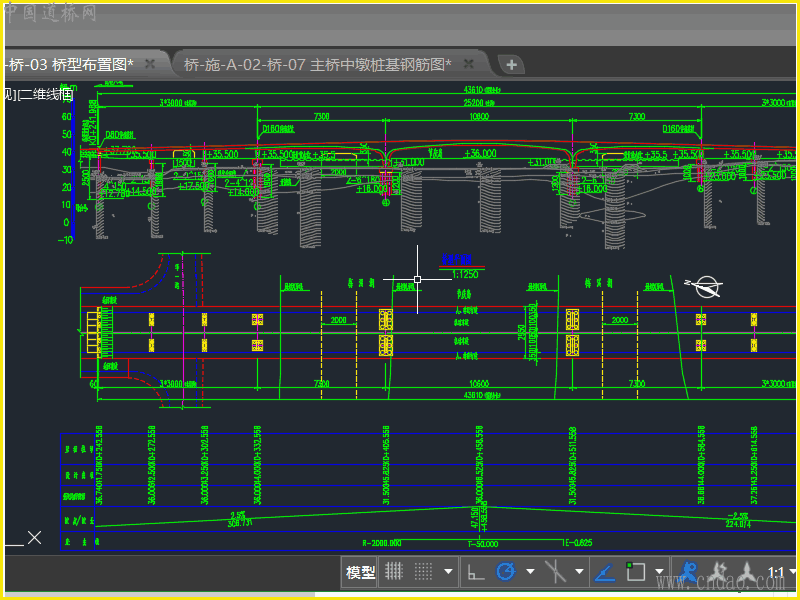Click the middle gray annotation autoscale icon
800x600 pixels.
point(718,572)
